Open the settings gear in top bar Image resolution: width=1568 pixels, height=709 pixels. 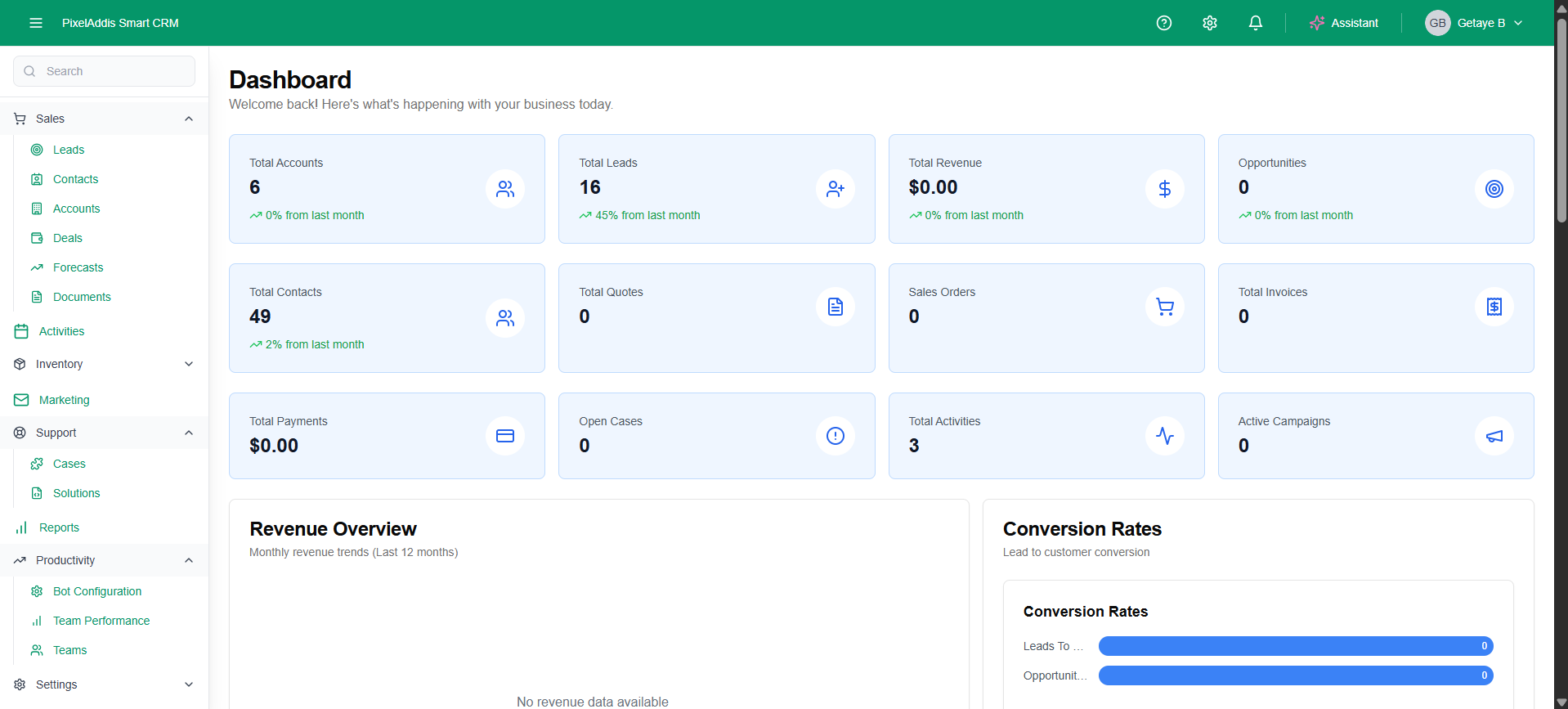point(1210,23)
